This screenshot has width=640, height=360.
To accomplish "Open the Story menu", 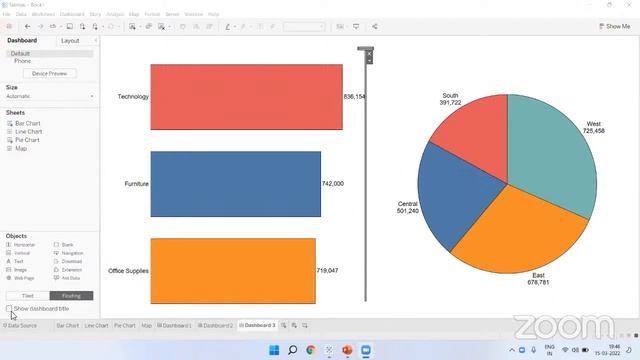I will tap(95, 14).
